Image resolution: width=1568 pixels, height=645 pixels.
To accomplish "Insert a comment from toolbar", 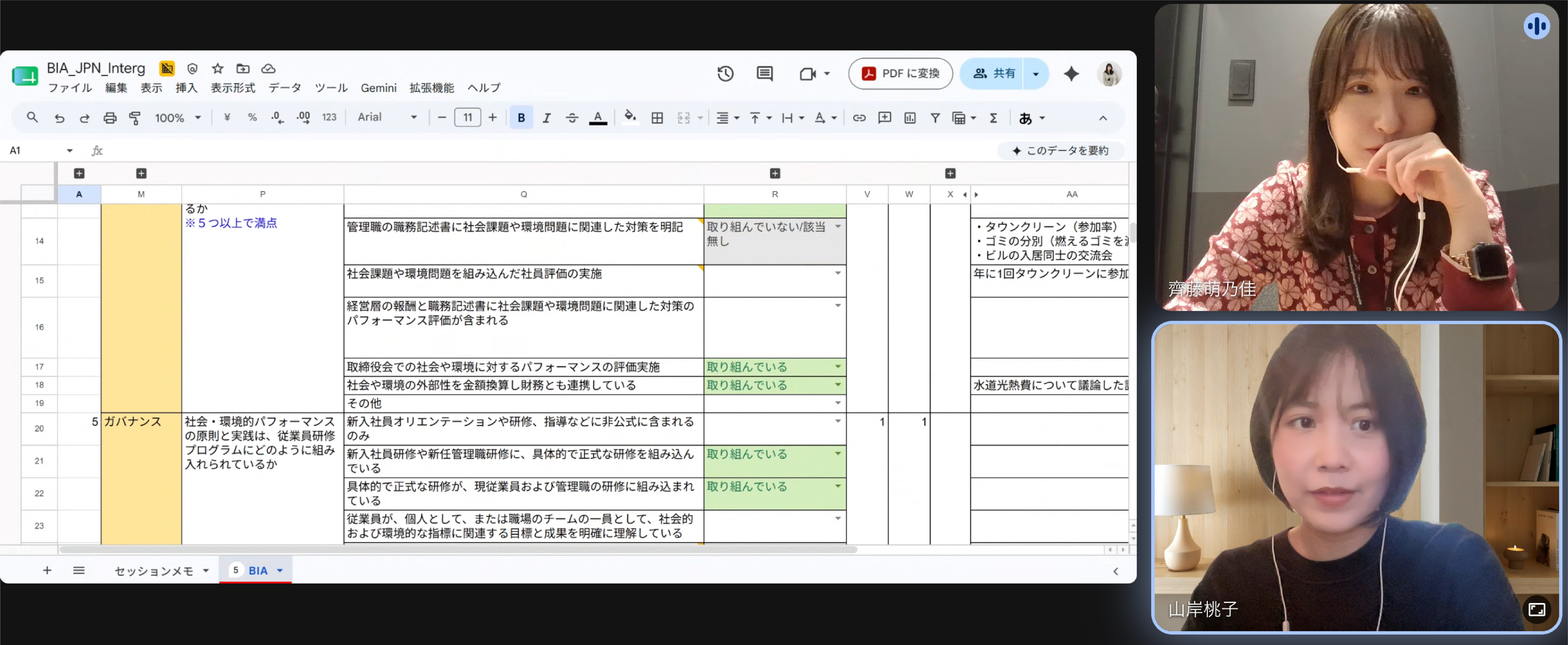I will click(884, 118).
